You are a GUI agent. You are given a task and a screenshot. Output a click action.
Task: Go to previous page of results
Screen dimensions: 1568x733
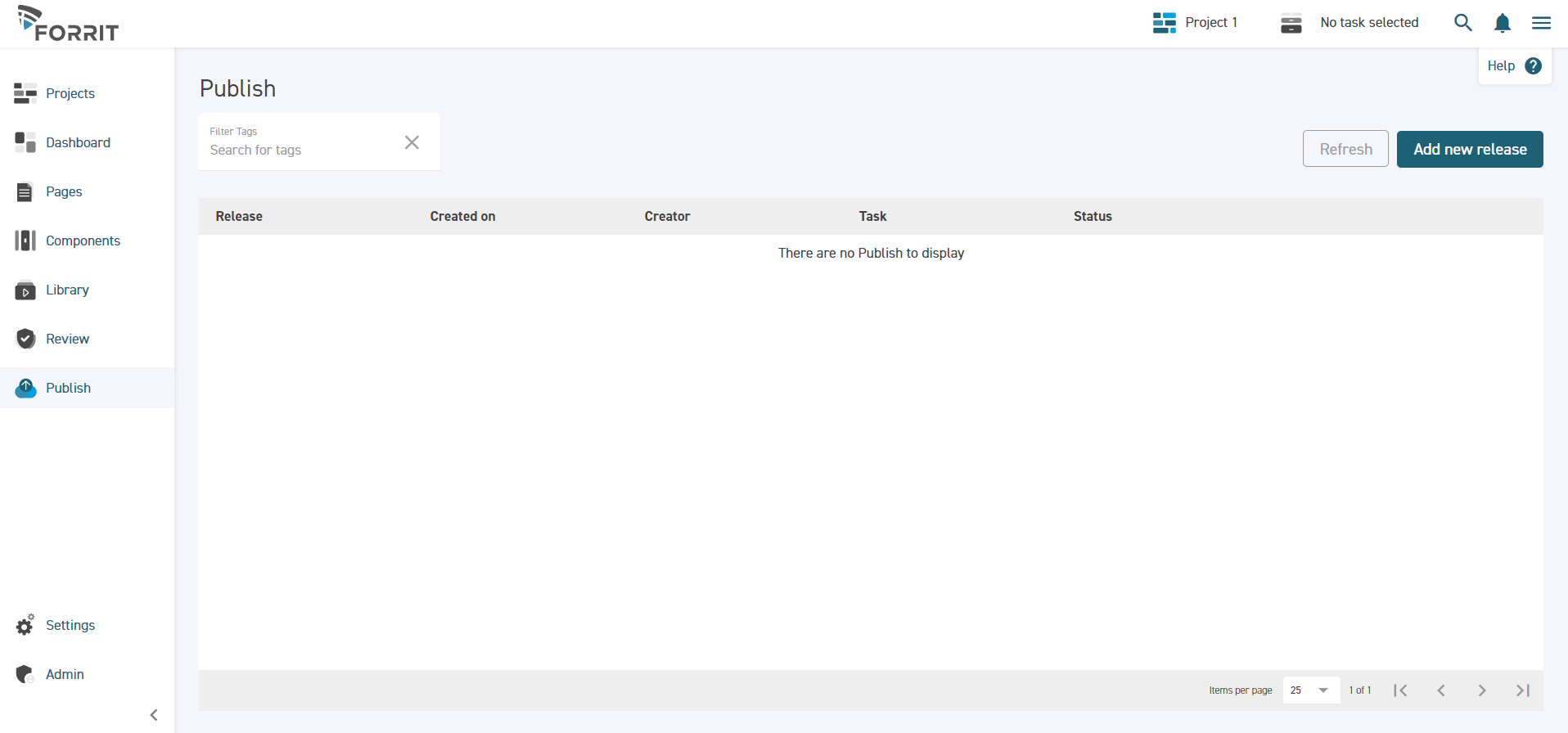click(1441, 690)
